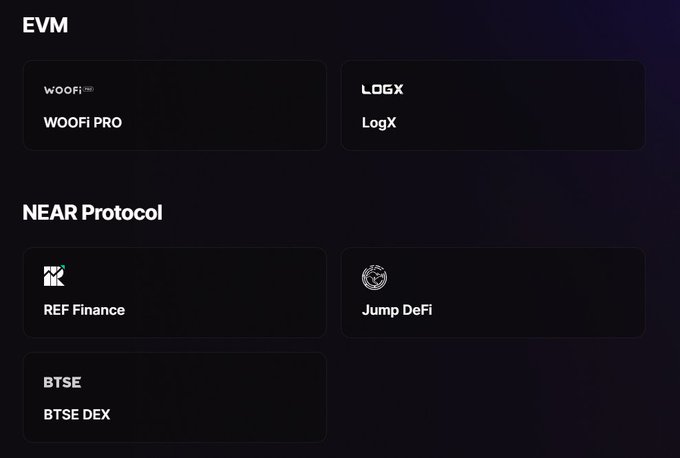This screenshot has height=458, width=680.
Task: Click the EVM section heading
Action: tap(45, 25)
